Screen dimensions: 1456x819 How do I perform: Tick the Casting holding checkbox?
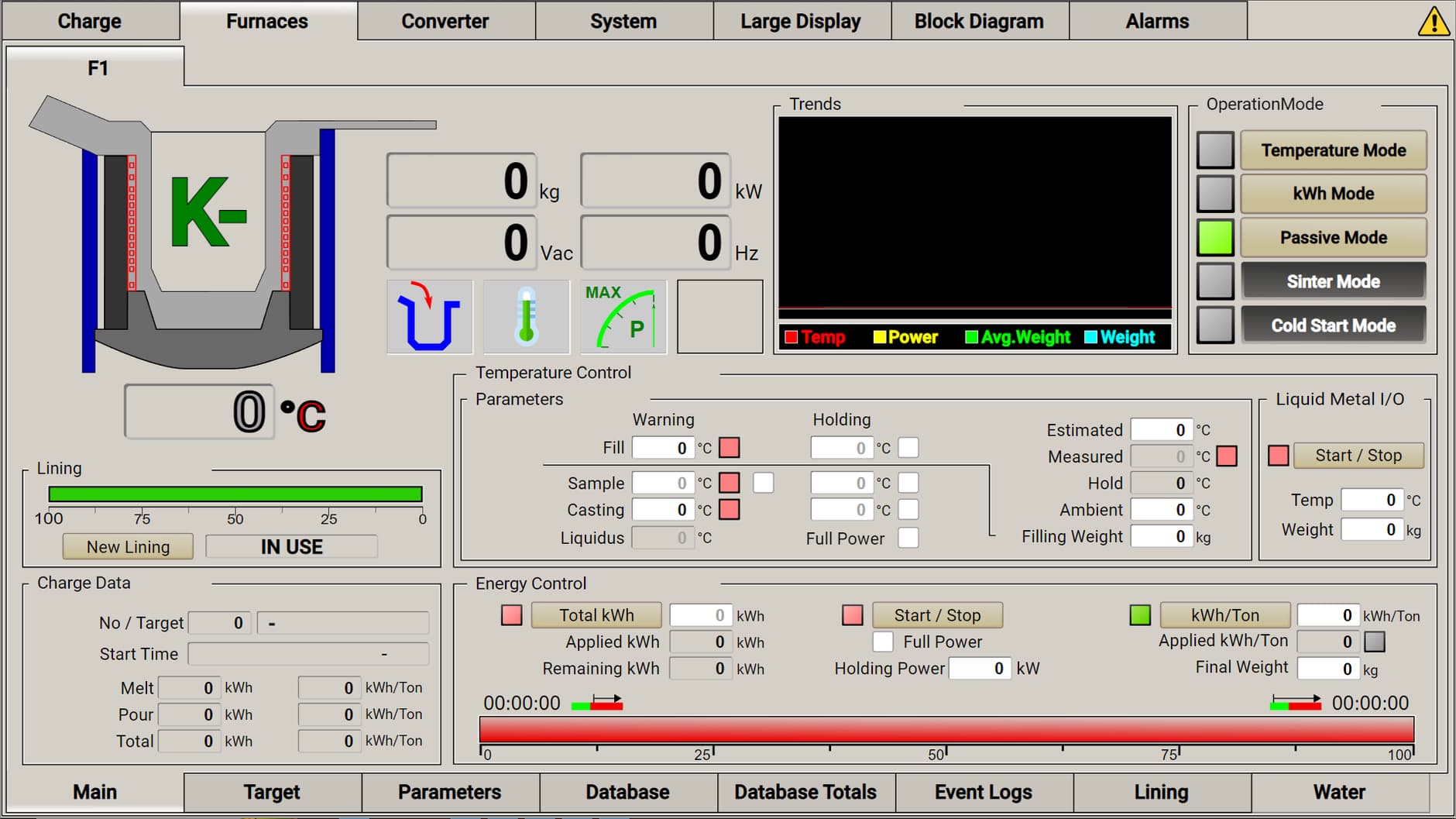[x=908, y=510]
